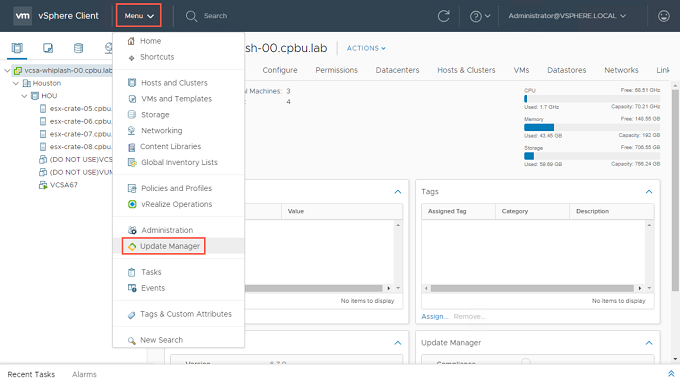Click the Home icon in menu

pyautogui.click(x=131, y=41)
